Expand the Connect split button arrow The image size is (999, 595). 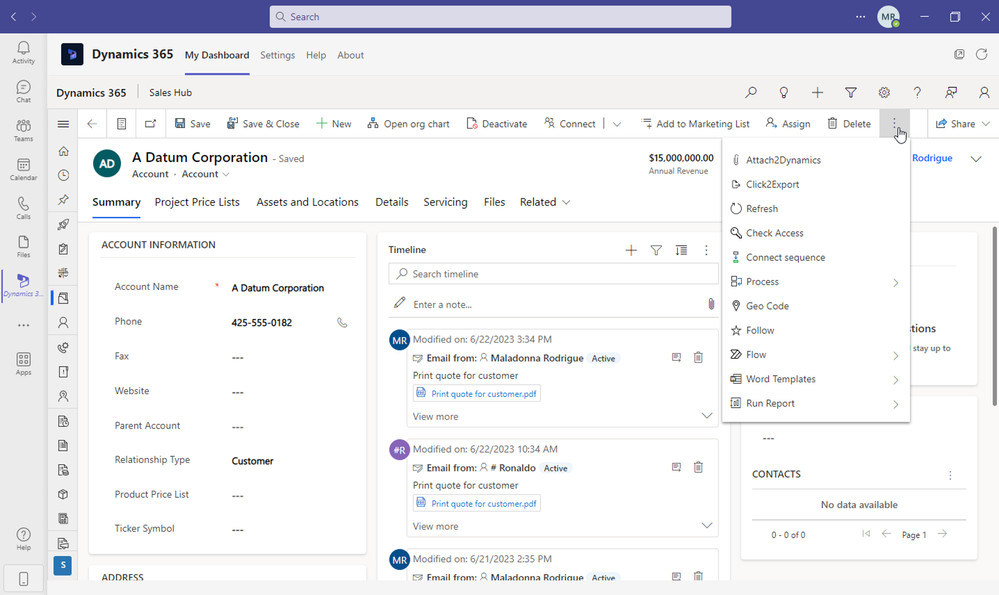(617, 124)
